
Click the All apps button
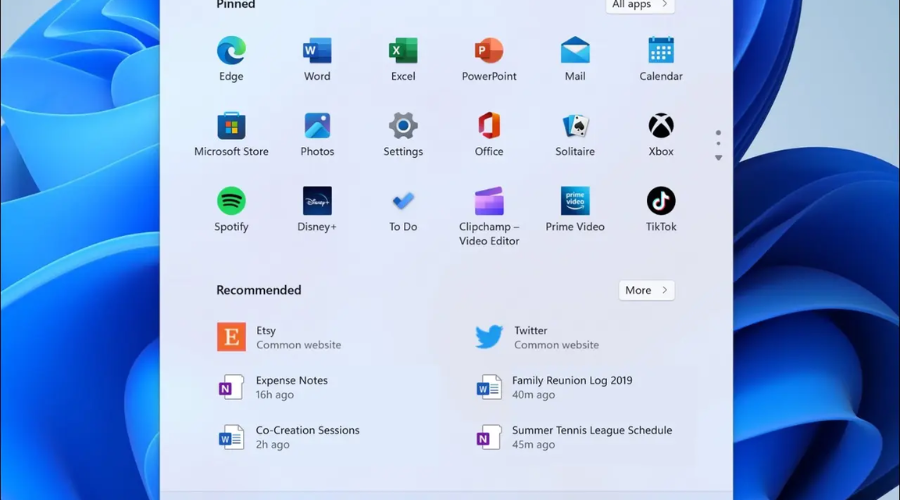click(640, 5)
